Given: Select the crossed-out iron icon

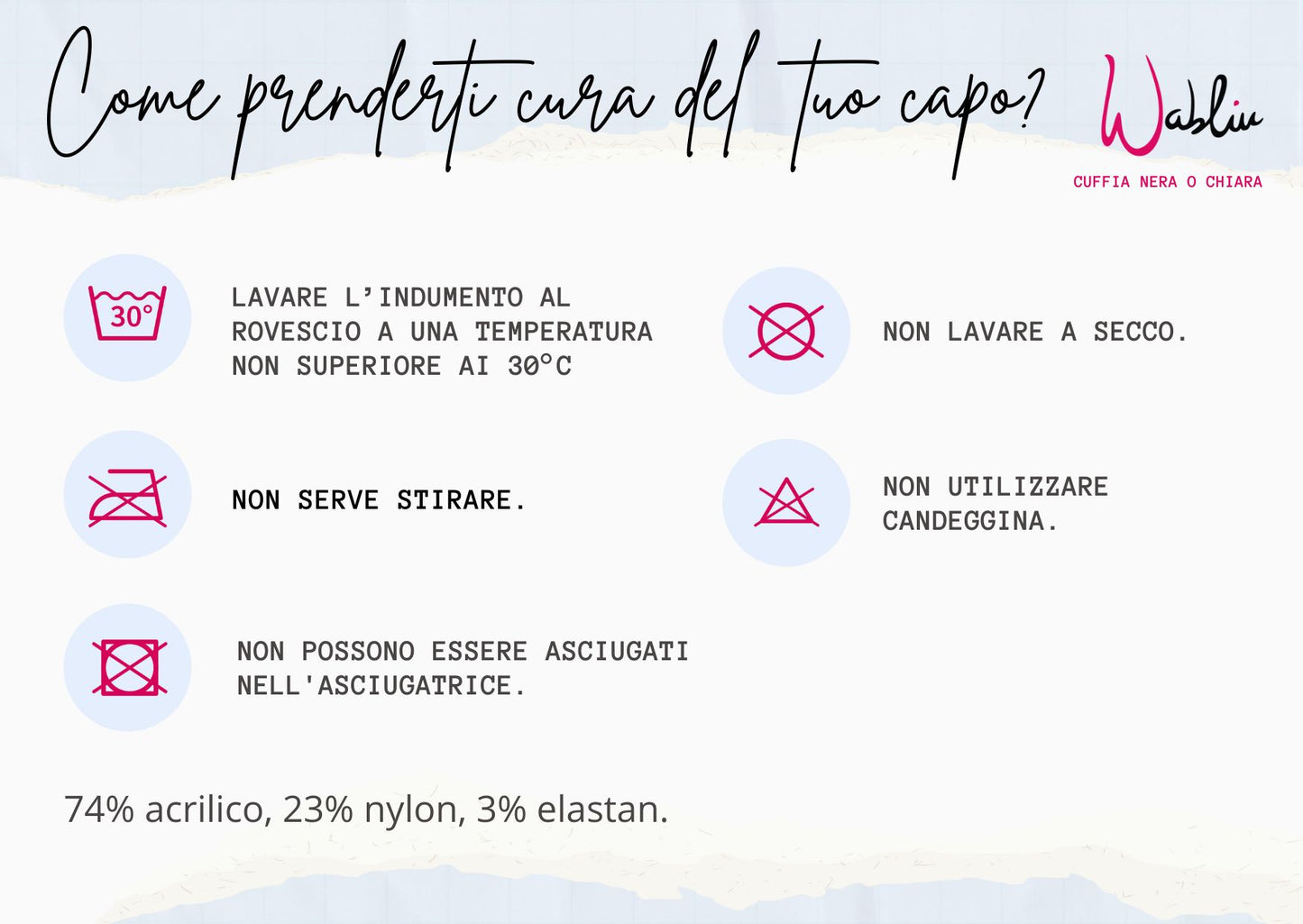Looking at the screenshot, I should coord(127,497).
